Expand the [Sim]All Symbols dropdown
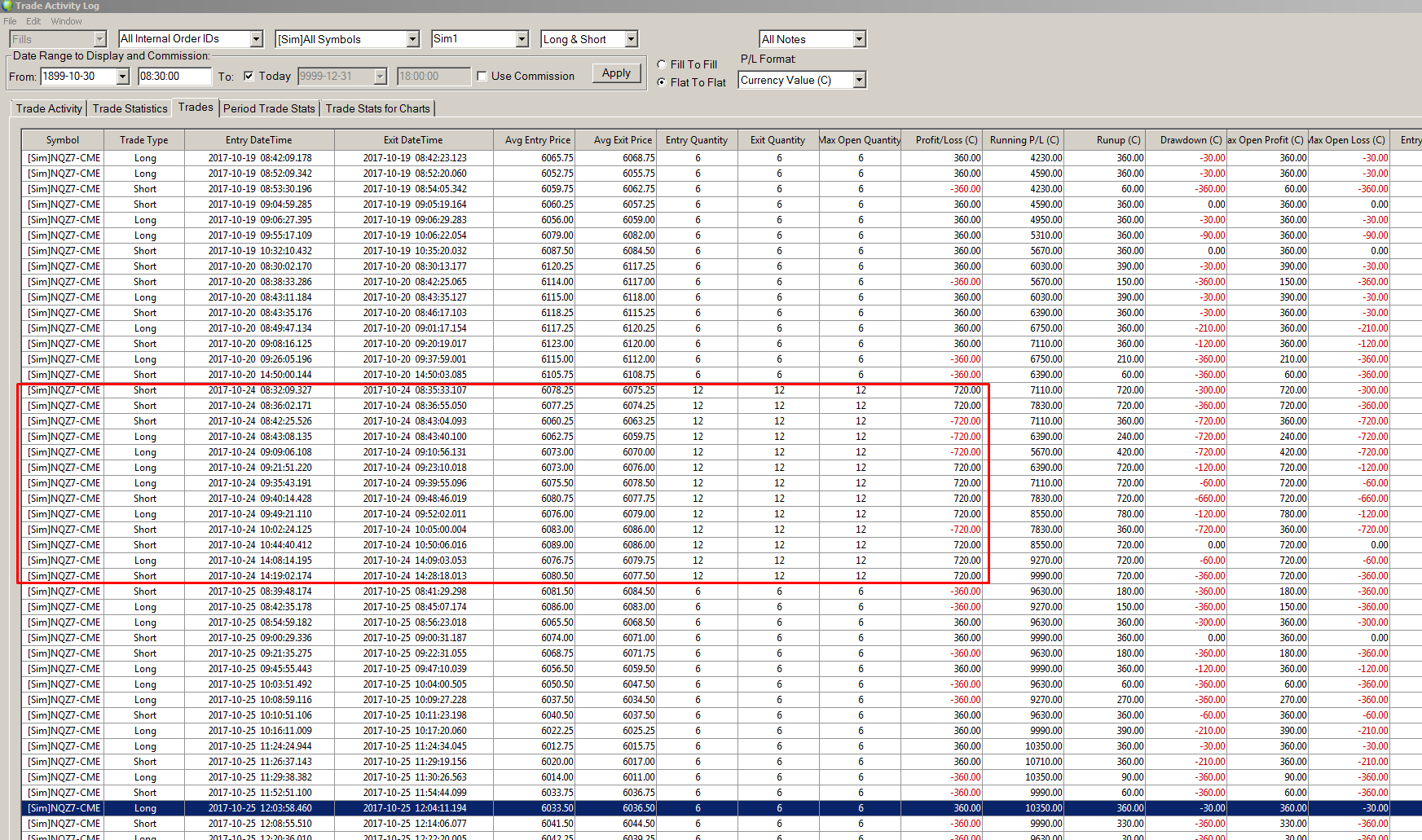Viewport: 1422px width, 840px height. click(412, 39)
